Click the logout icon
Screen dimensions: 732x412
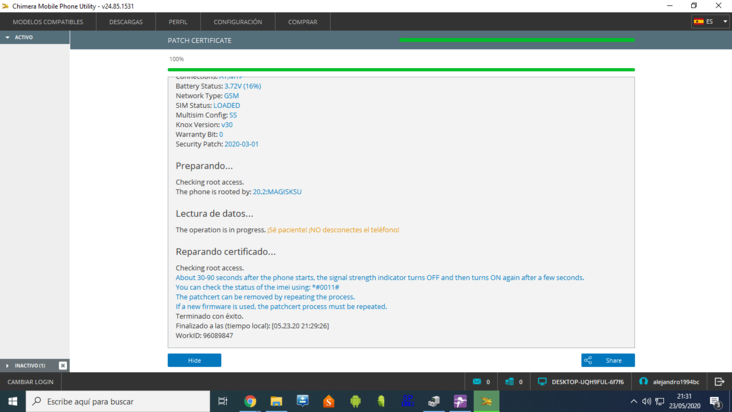[719, 381]
